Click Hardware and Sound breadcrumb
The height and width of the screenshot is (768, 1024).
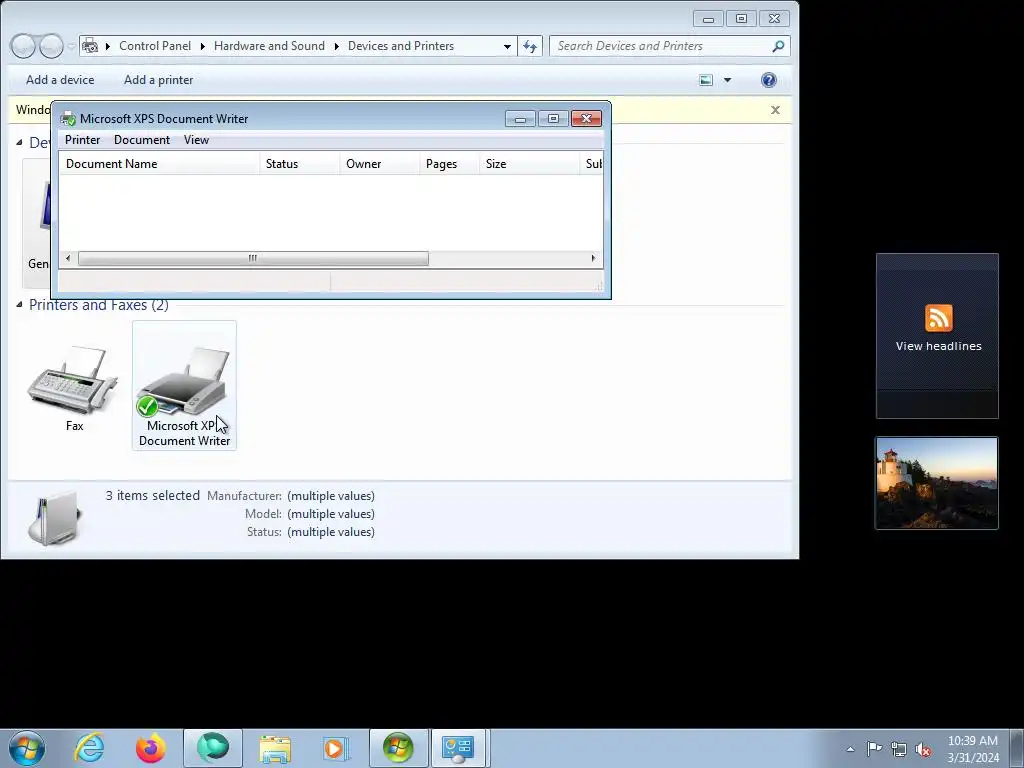pos(269,46)
